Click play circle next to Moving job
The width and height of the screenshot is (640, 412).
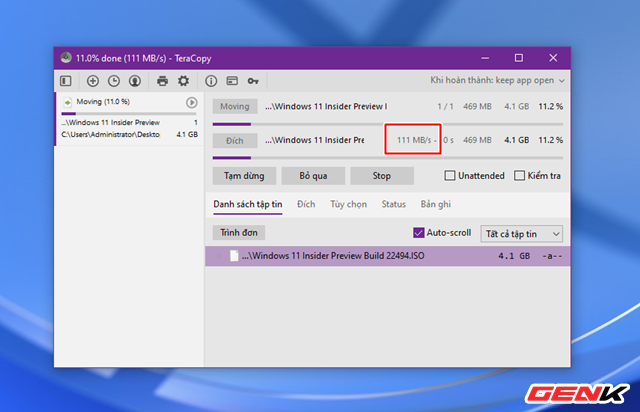(191, 102)
